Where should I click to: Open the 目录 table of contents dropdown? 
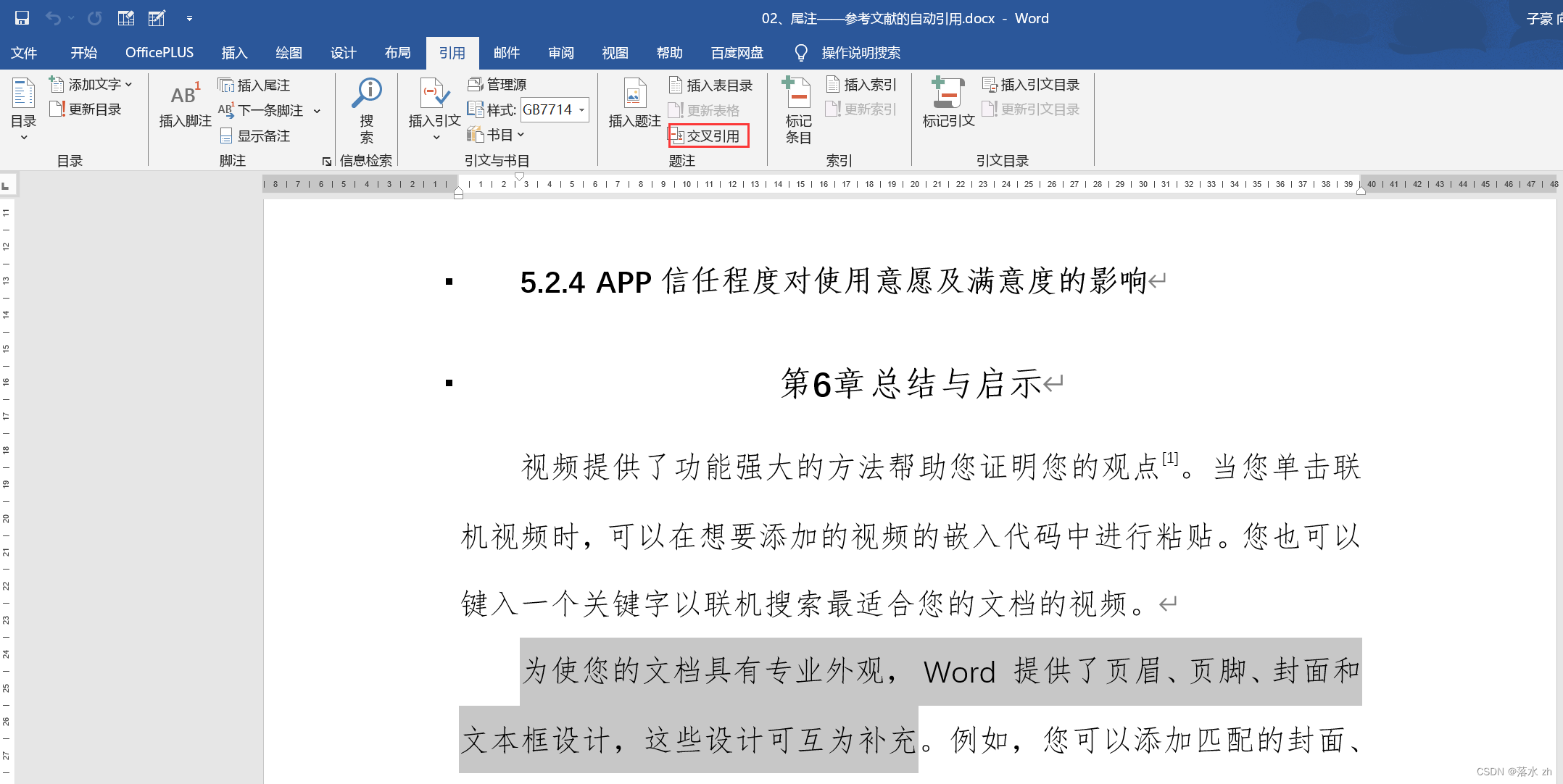[23, 109]
